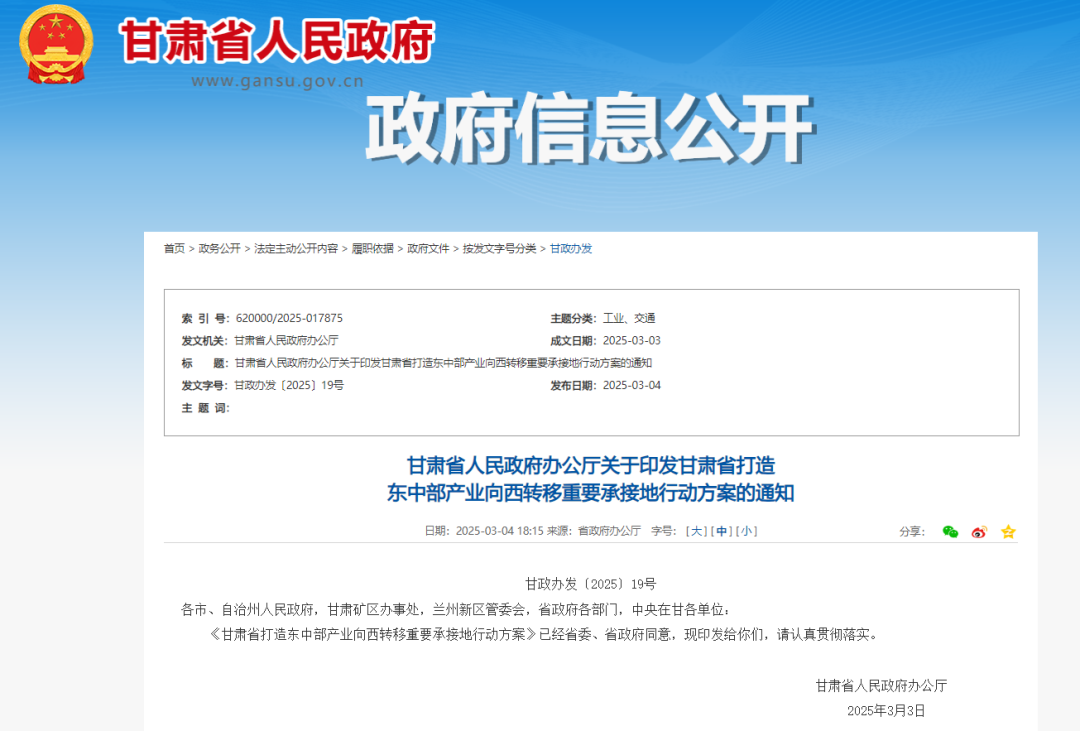The width and height of the screenshot is (1080, 731).
Task: Select 政府文件 in the breadcrumb path
Action: [428, 249]
